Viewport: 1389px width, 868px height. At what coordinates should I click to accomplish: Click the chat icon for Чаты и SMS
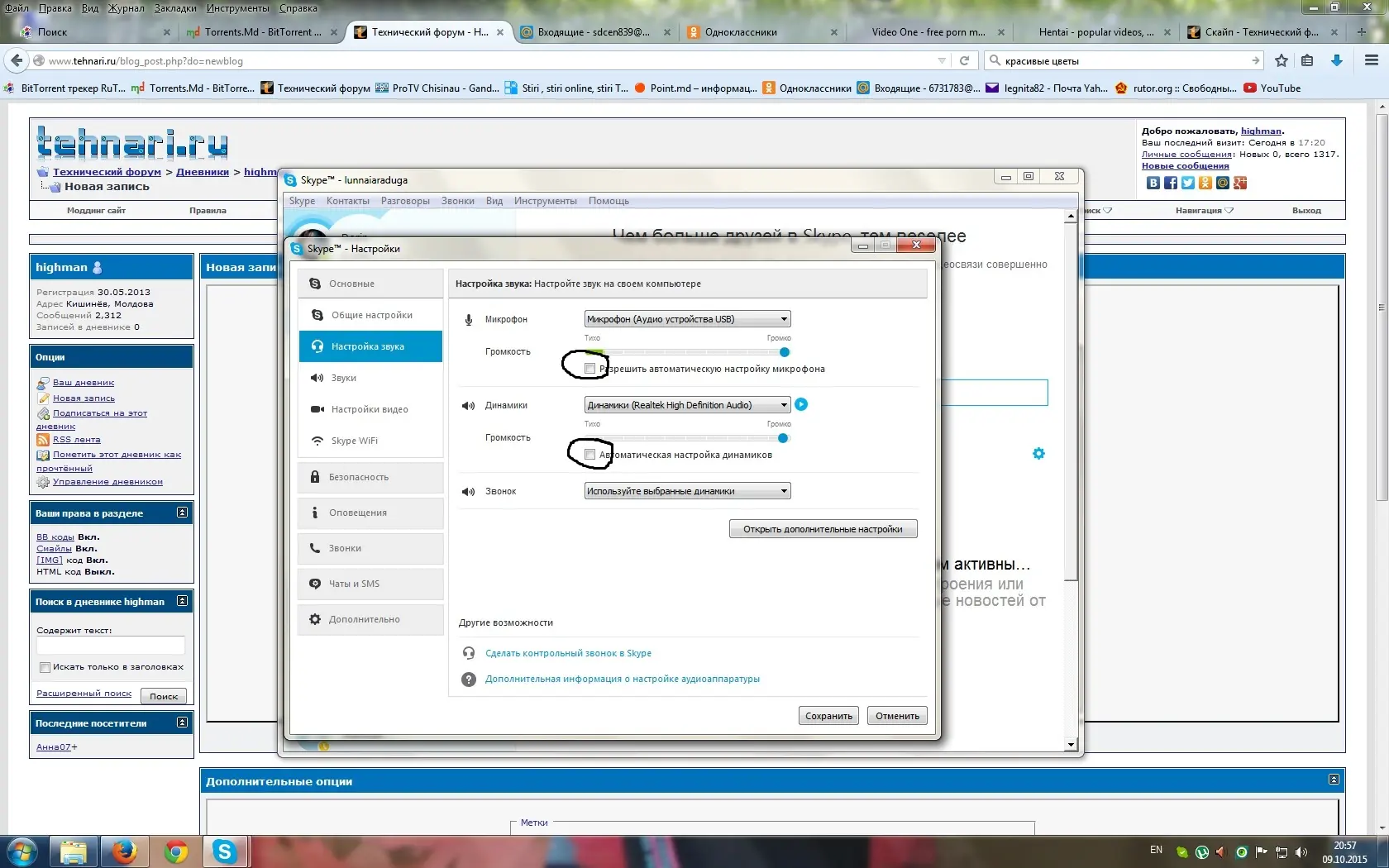tap(315, 584)
